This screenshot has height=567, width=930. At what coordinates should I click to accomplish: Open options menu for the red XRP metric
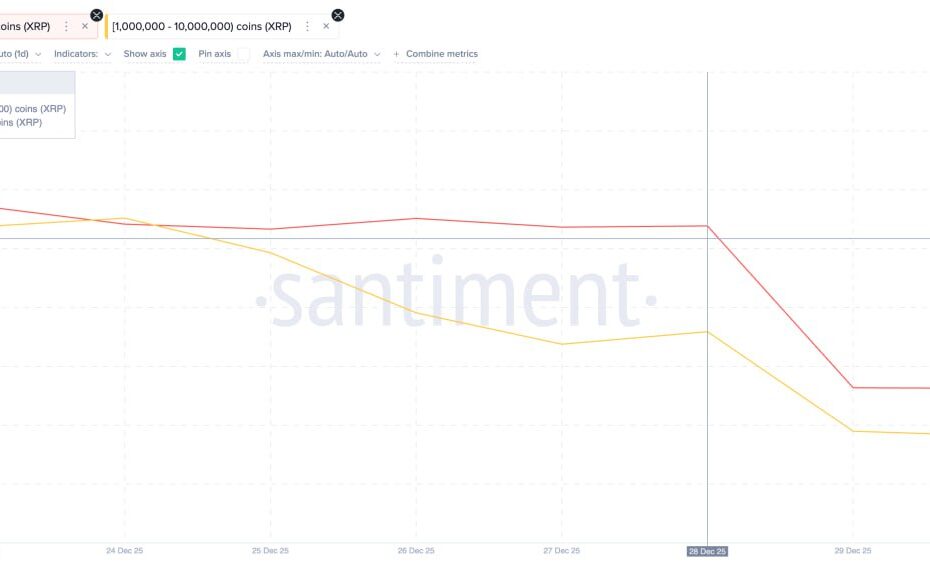(66, 26)
